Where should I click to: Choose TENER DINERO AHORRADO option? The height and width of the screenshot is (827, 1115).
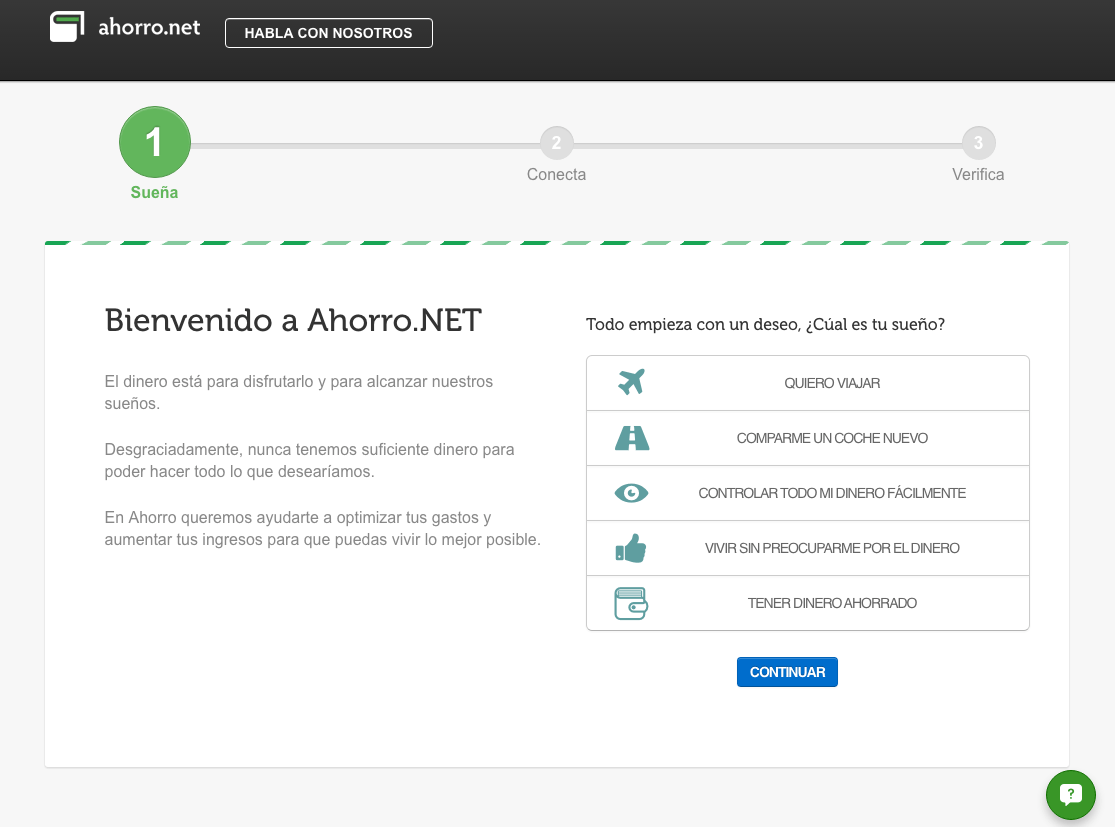[808, 603]
